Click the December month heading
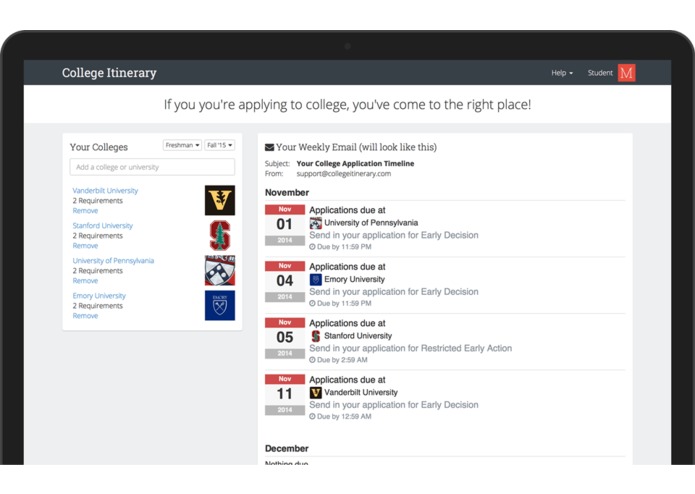This screenshot has height=494, width=695. [x=287, y=448]
